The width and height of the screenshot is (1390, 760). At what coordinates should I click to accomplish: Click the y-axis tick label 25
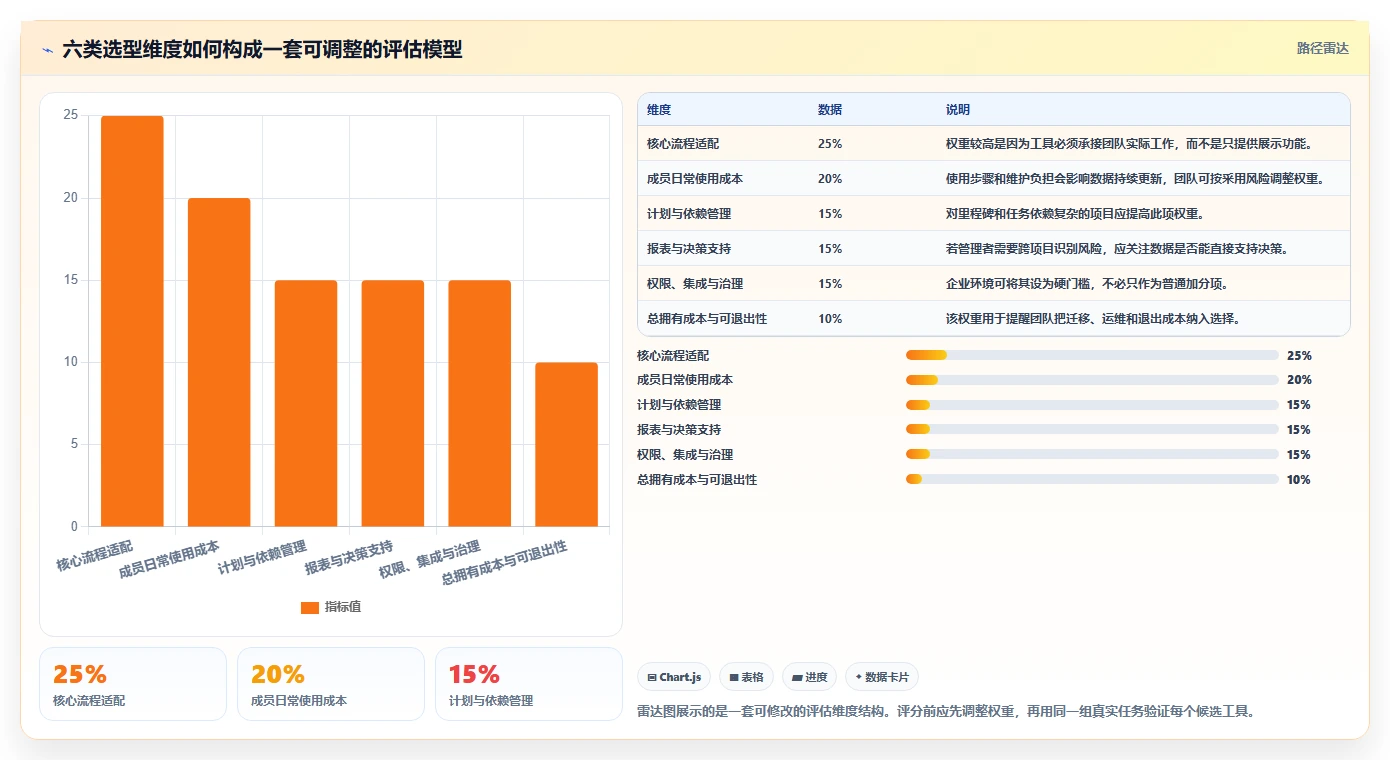point(70,116)
